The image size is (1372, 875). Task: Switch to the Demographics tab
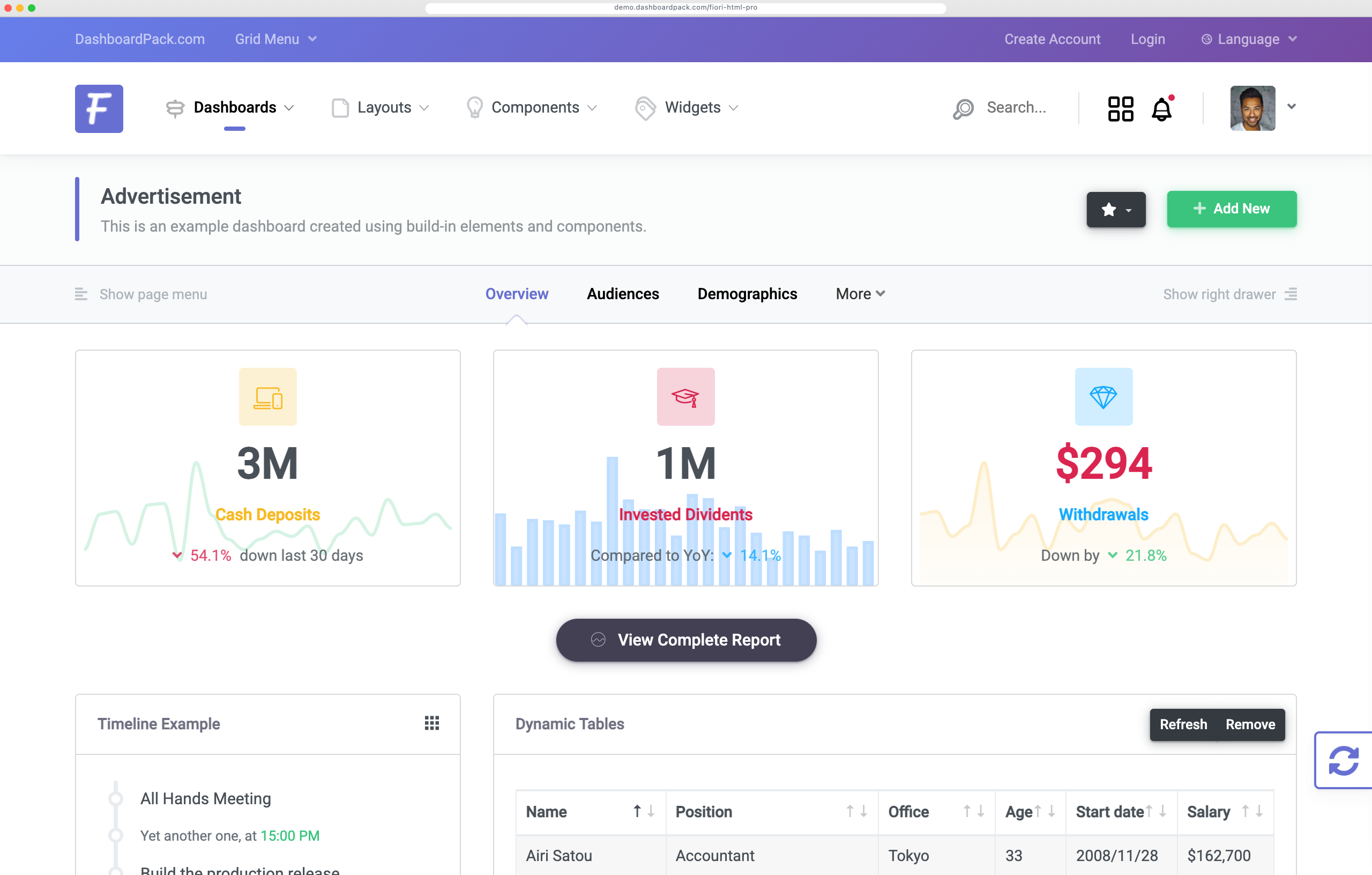(747, 294)
